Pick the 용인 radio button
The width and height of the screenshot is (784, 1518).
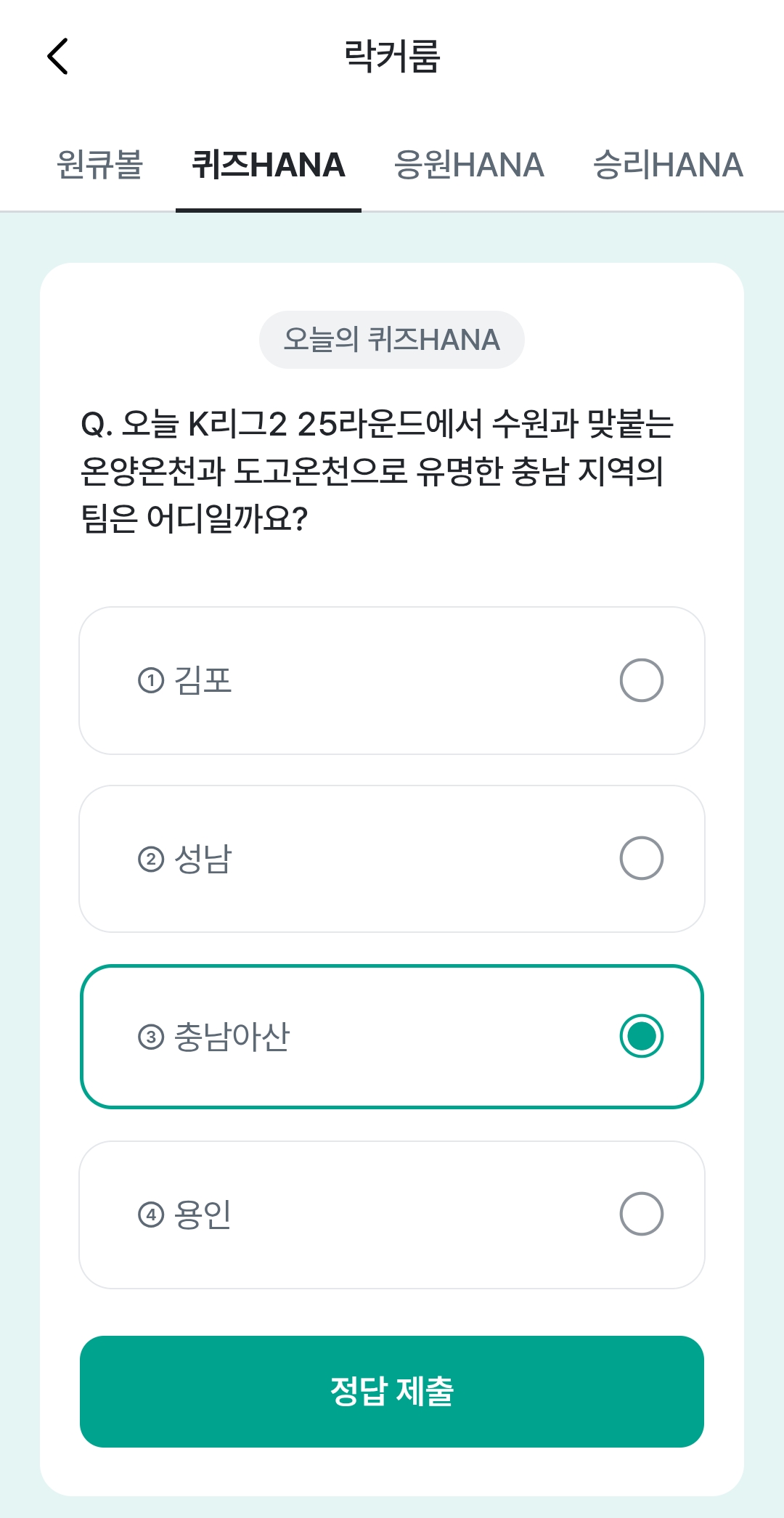642,1214
